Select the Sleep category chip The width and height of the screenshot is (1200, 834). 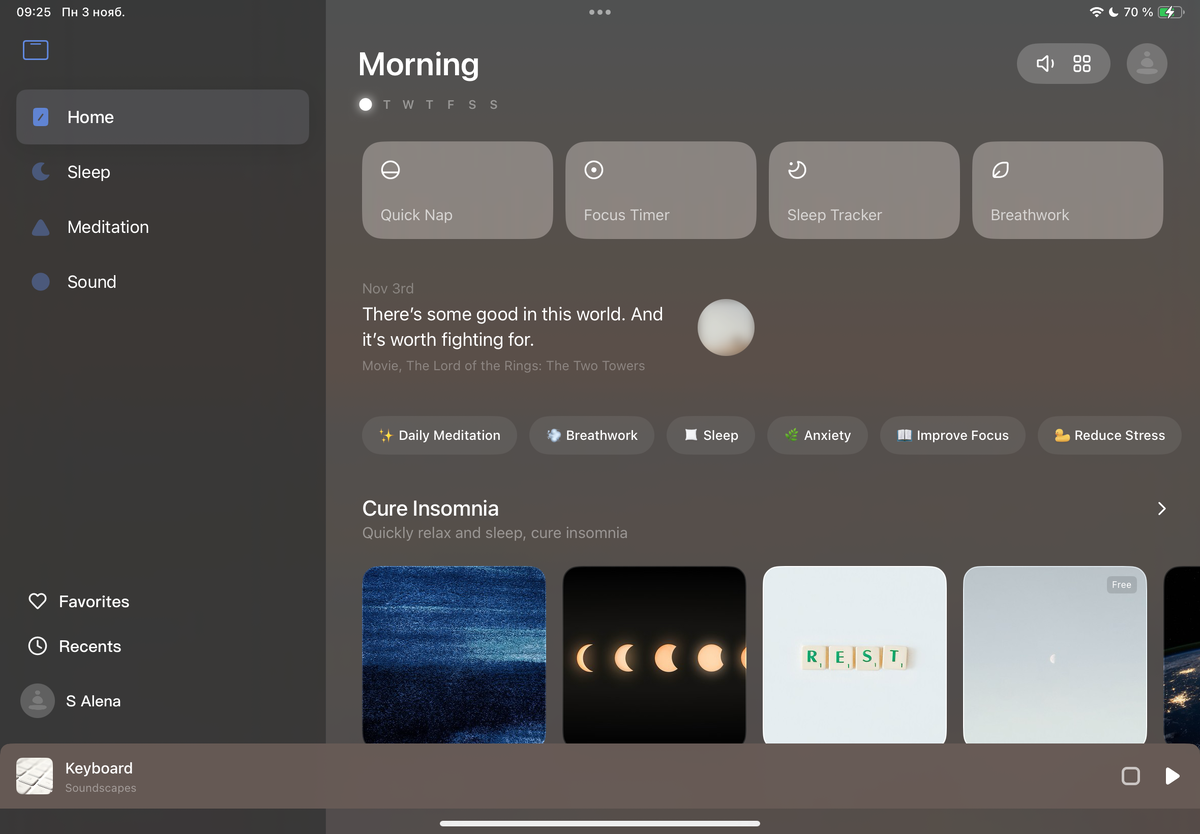coord(711,435)
